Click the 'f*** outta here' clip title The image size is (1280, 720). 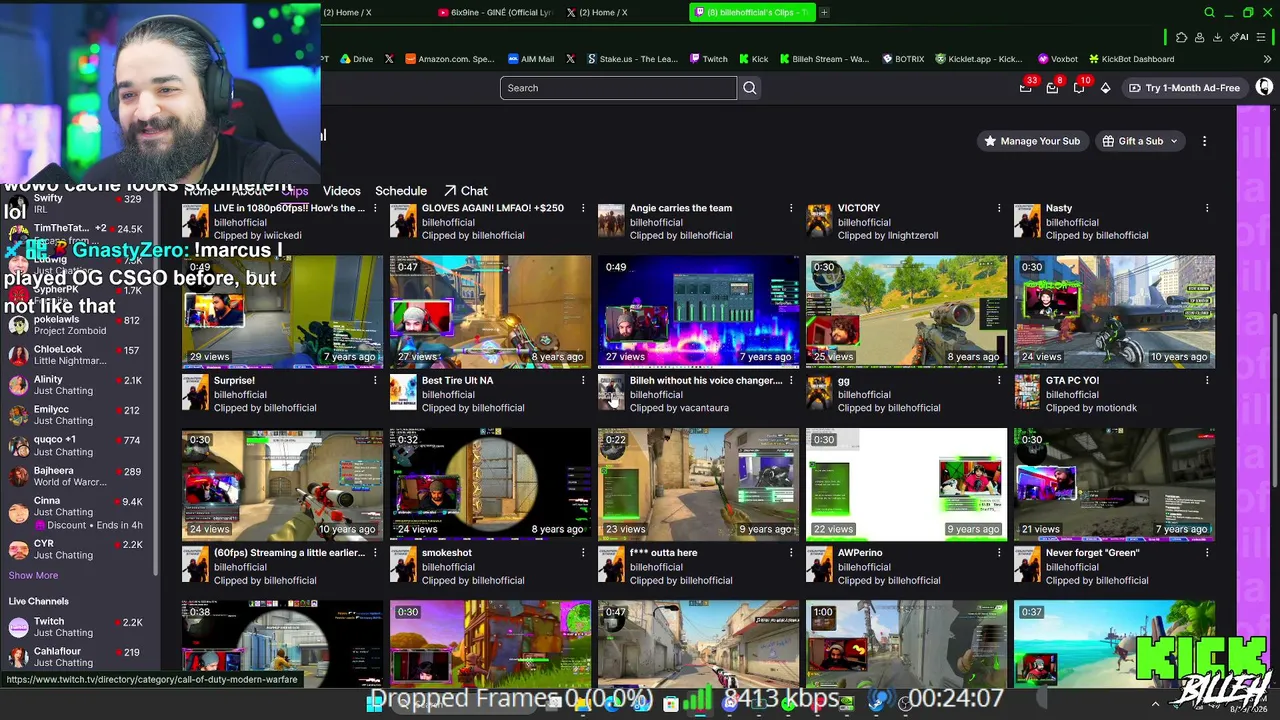click(663, 553)
